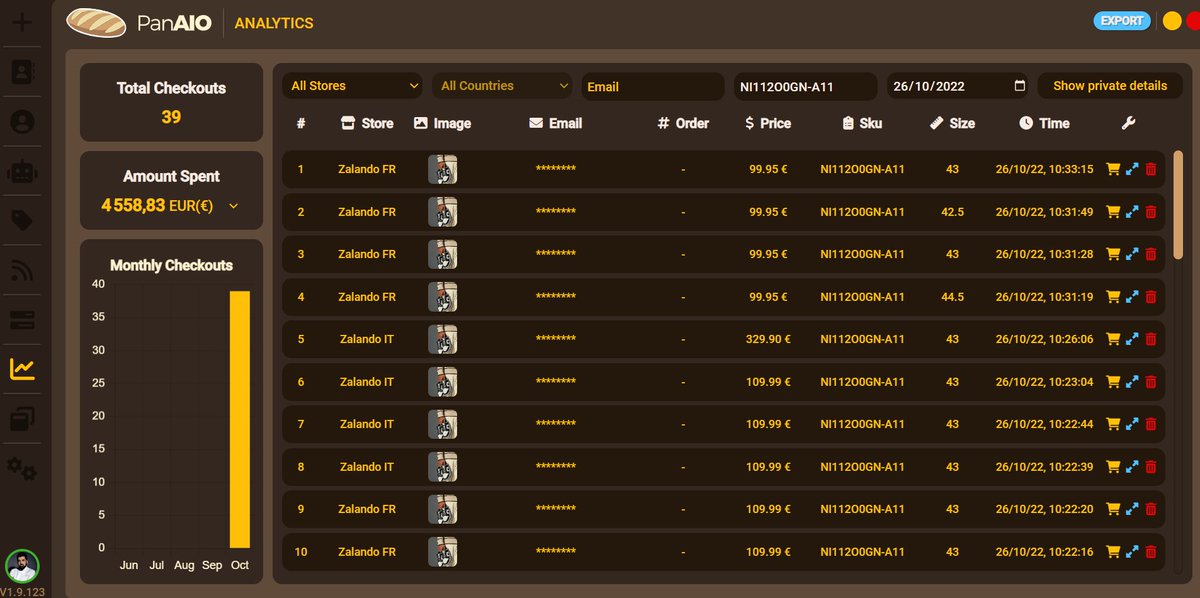
Task: Click the ANALYTICS page title
Action: coord(274,22)
